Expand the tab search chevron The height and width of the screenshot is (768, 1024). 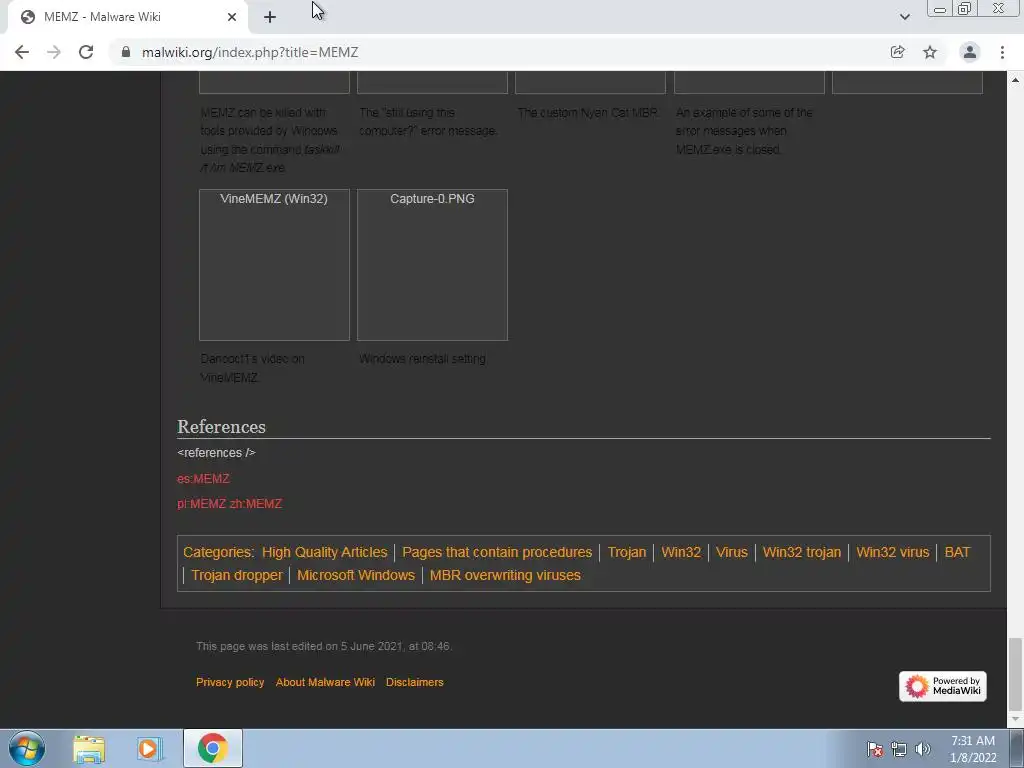click(904, 17)
